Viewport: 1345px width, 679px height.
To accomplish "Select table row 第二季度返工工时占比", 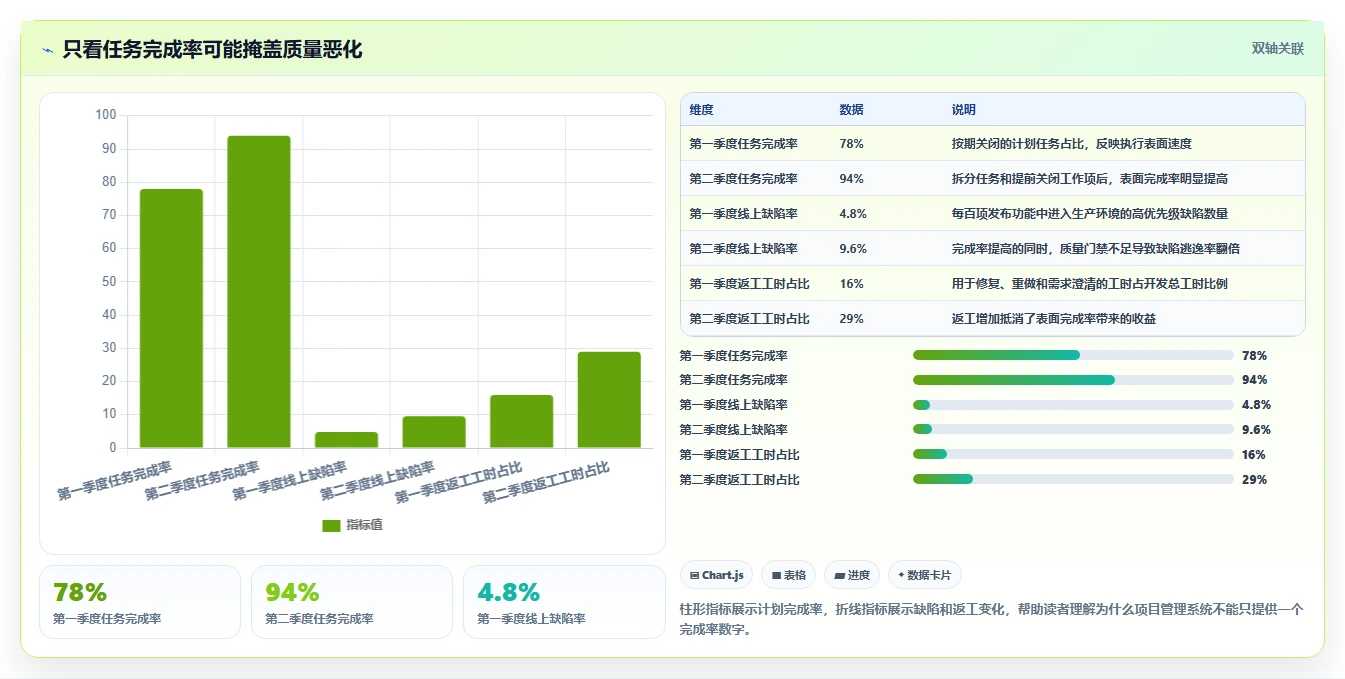I will 993,319.
